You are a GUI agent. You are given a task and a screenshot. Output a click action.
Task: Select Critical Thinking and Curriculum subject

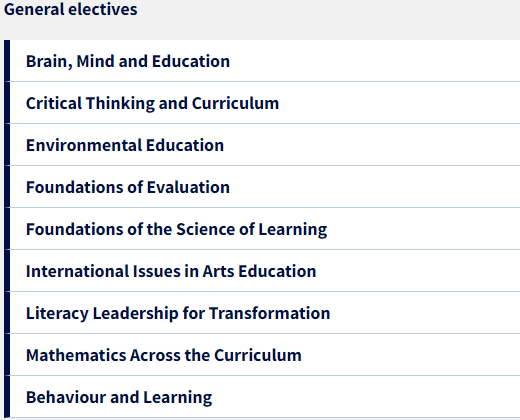(152, 103)
